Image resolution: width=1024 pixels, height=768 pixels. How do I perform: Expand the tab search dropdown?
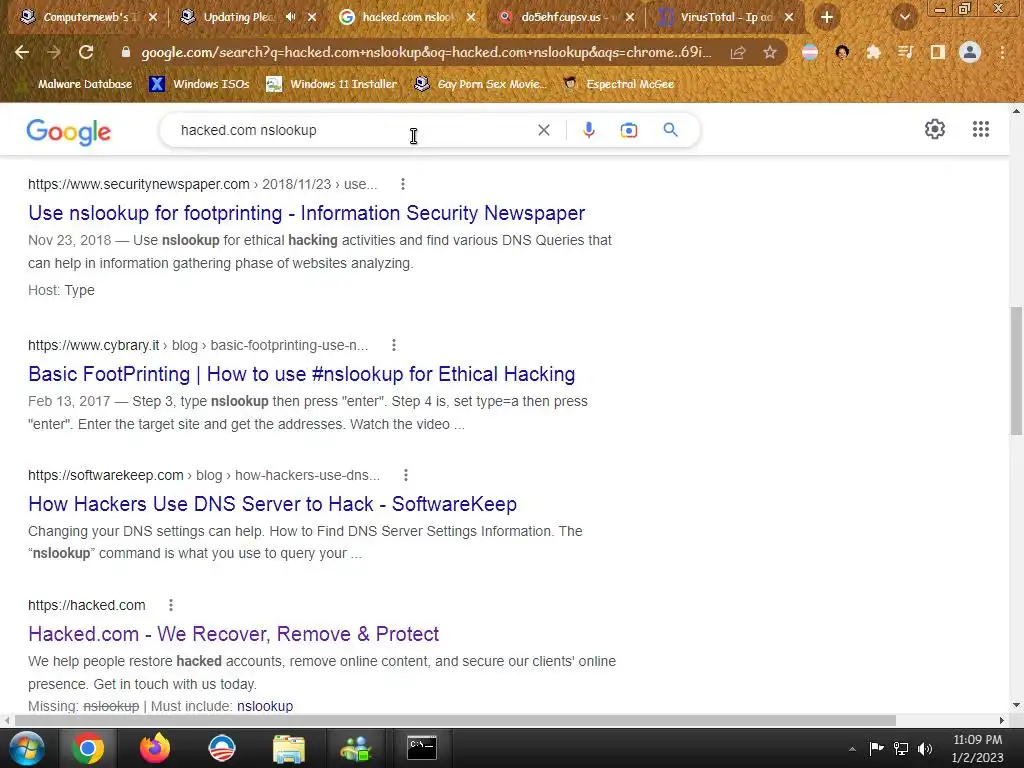(904, 17)
